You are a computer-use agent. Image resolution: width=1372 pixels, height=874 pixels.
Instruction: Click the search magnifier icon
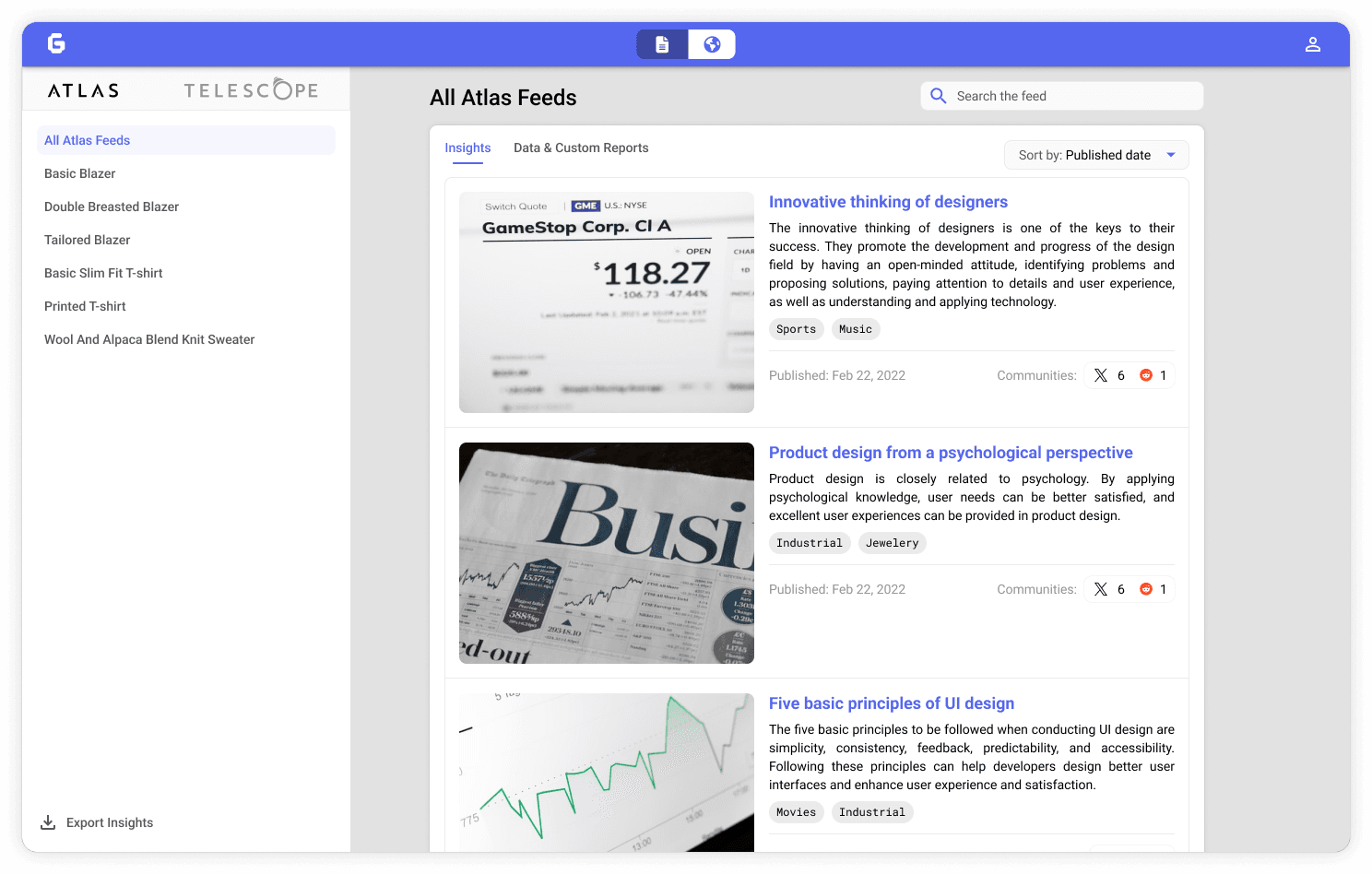tap(939, 96)
